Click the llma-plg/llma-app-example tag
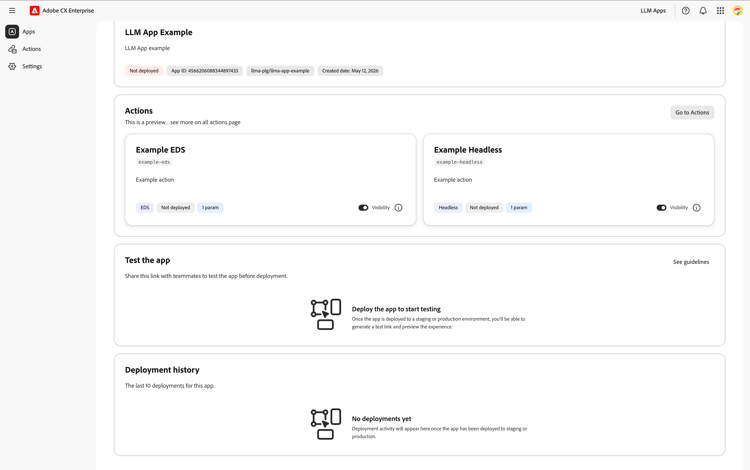This screenshot has width=750, height=470. pyautogui.click(x=280, y=71)
